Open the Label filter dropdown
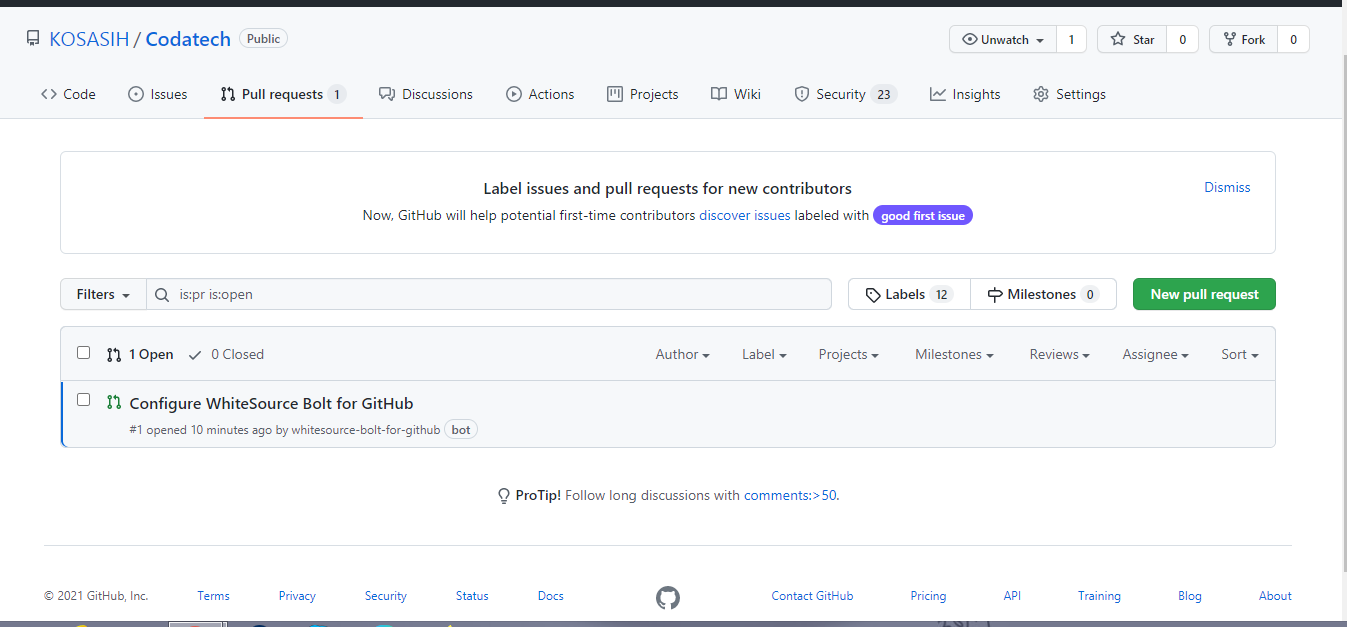Screen dimensions: 1347x627 [764, 354]
